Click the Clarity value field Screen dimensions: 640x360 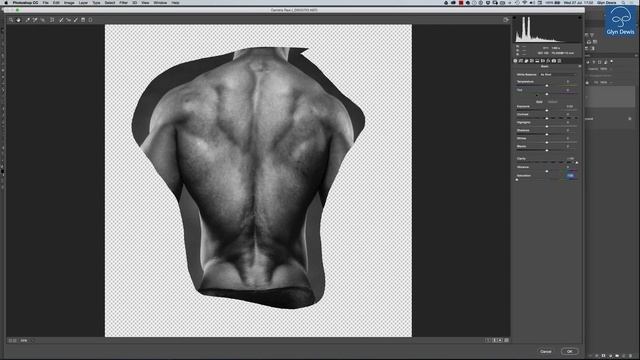coord(570,158)
